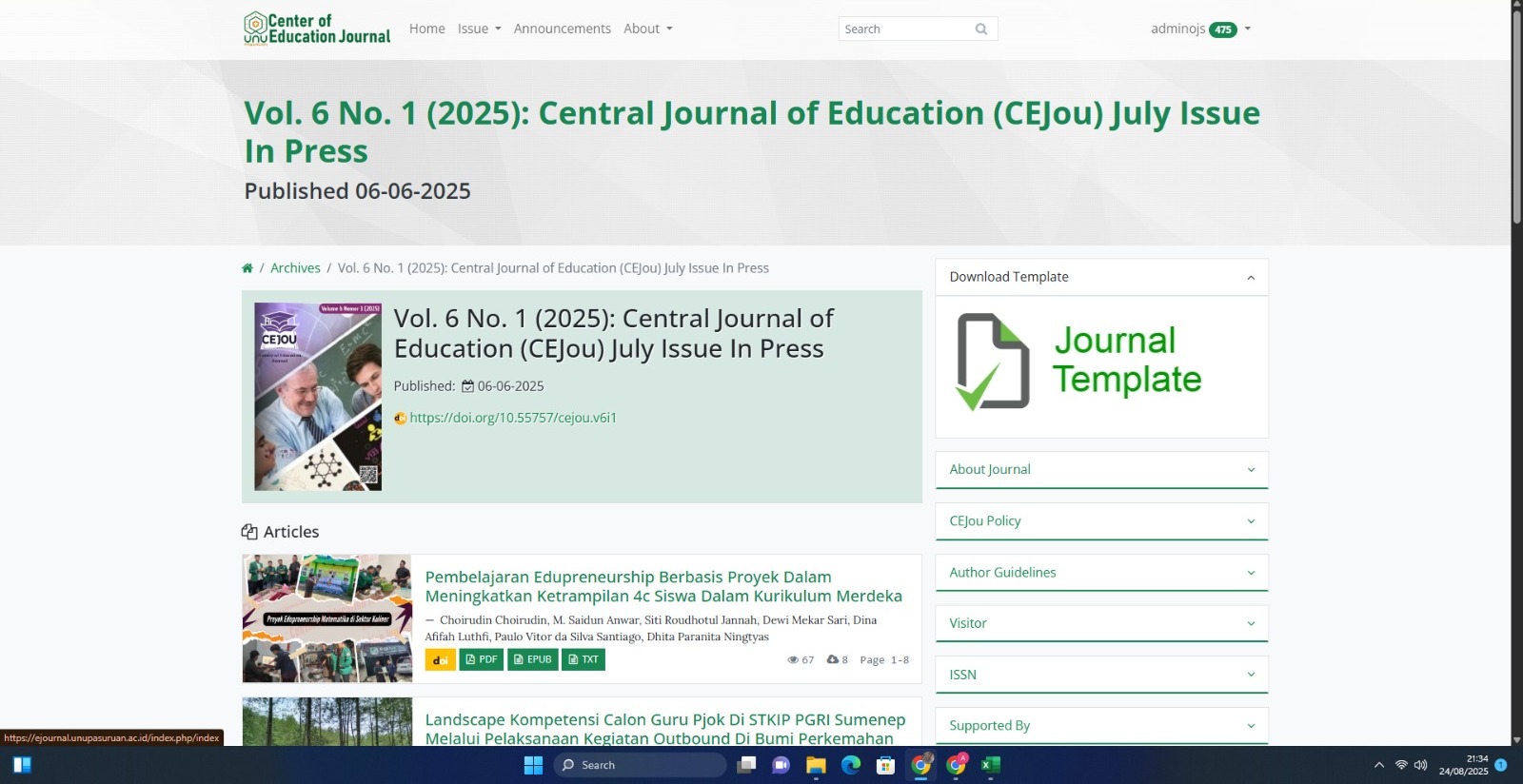This screenshot has height=784, width=1523.
Task: Click the Wi-Fi icon in system tray
Action: tap(1401, 765)
